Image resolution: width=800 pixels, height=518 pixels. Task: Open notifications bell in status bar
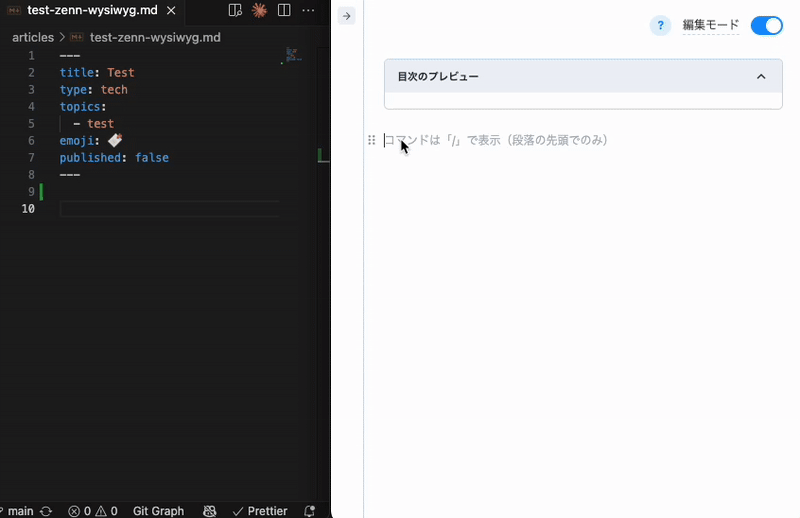309,511
